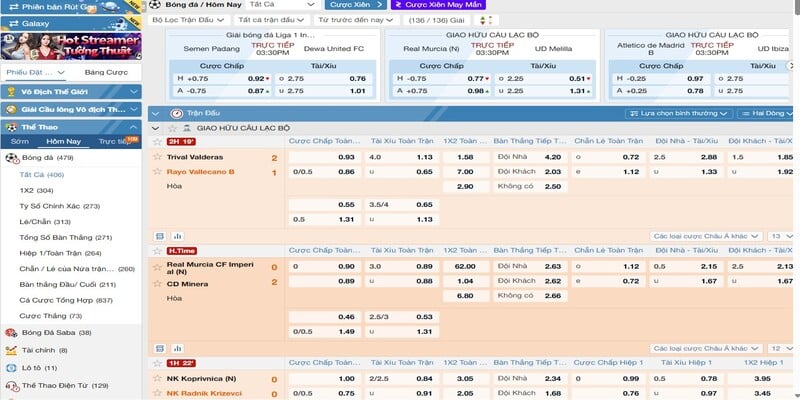Image resolution: width=800 pixels, height=400 pixels.
Task: Click the soccer ball icon beside Bóng đá (479)
Action: click(x=11, y=158)
